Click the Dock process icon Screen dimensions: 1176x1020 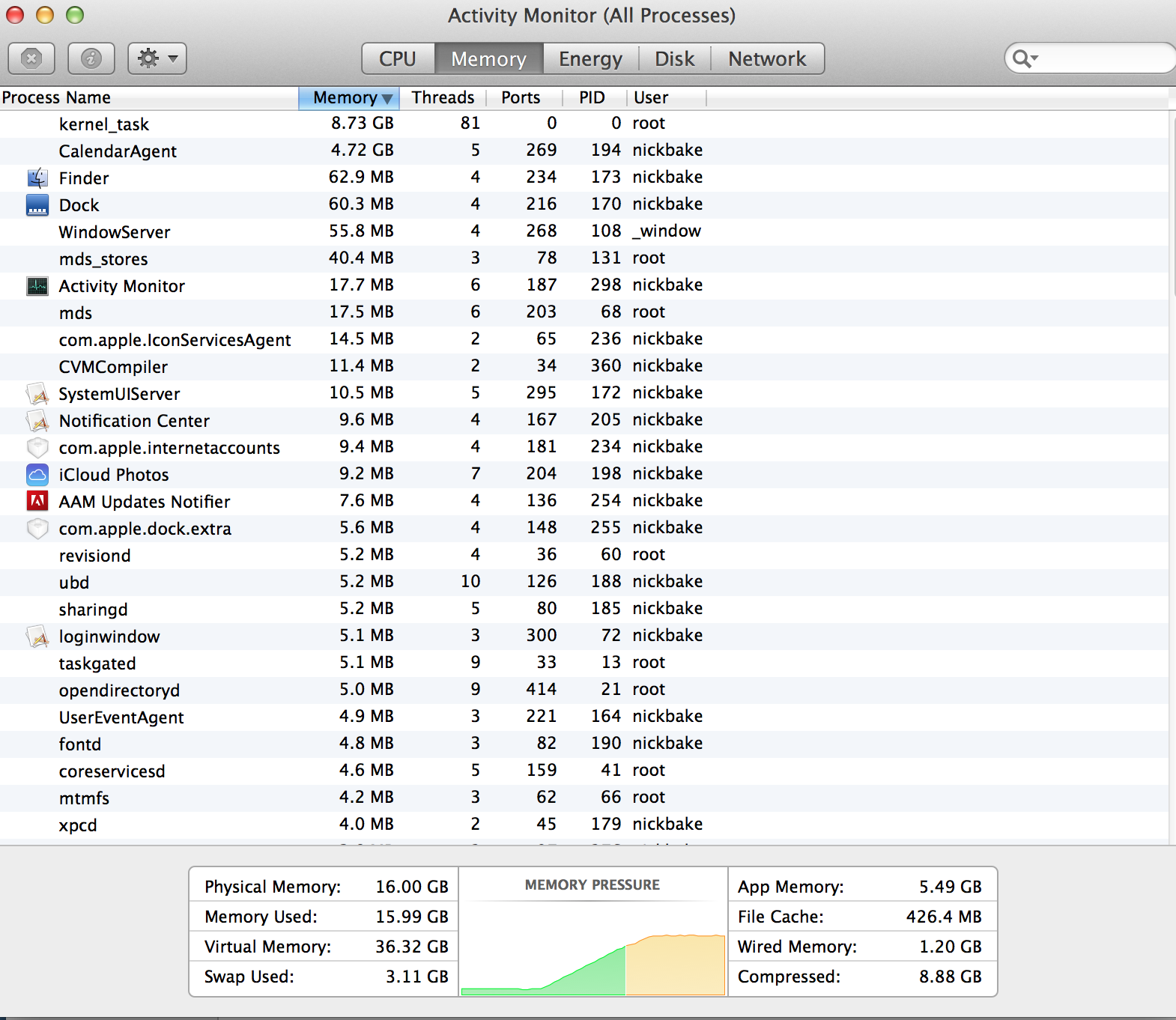click(x=37, y=205)
